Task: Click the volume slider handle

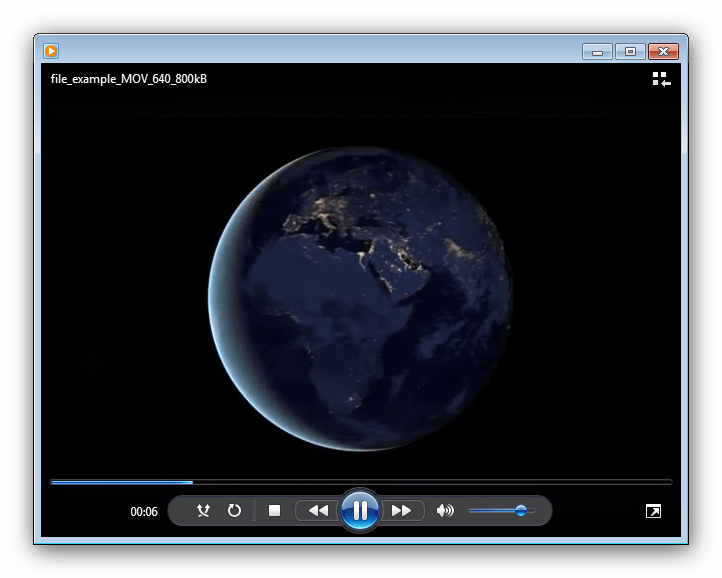Action: point(521,511)
